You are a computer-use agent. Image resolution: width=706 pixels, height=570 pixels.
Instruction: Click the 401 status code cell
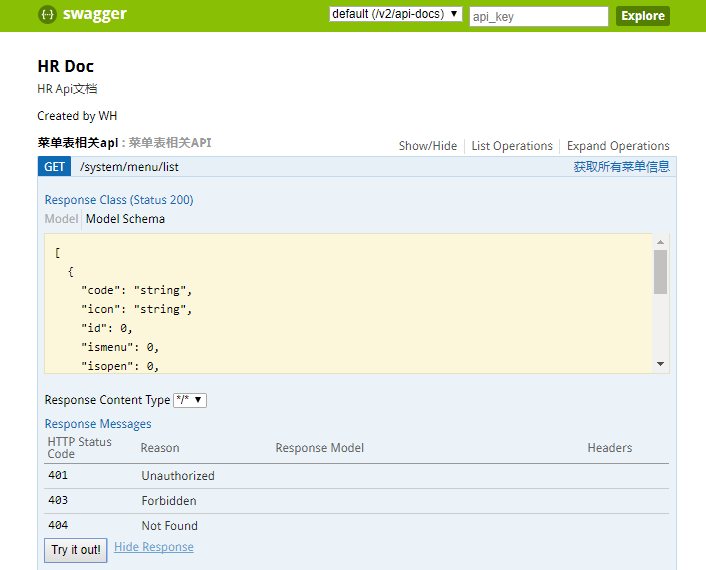pos(58,475)
